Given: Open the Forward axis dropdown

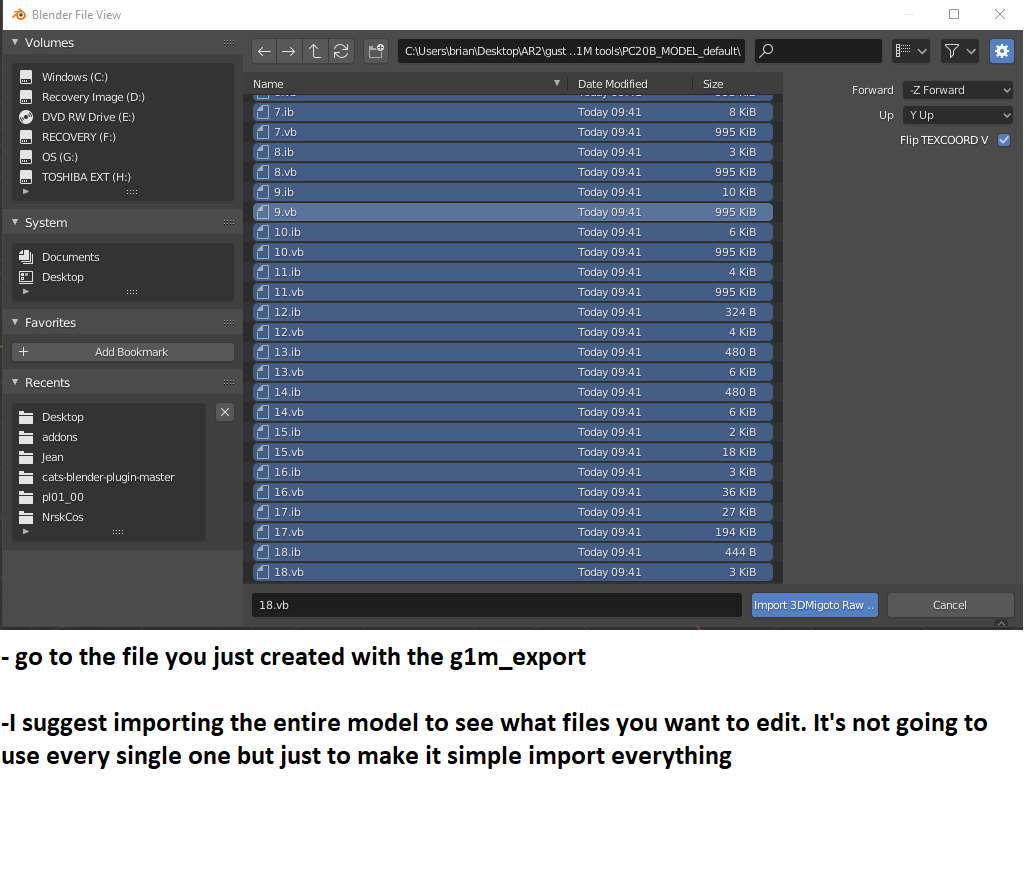Looking at the screenshot, I should [958, 90].
